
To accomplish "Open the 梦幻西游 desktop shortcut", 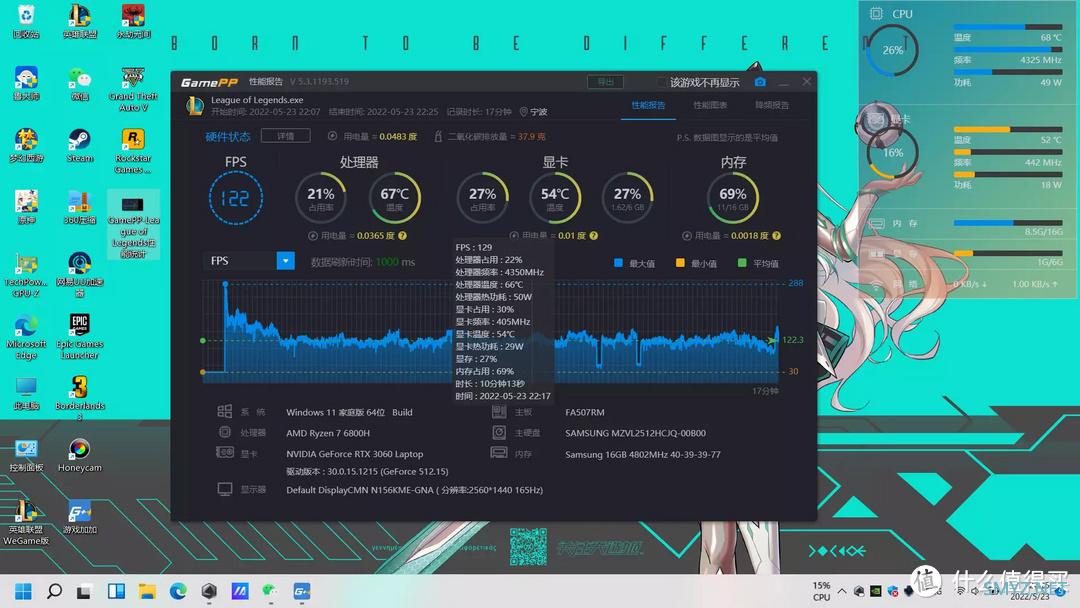I will (26, 145).
